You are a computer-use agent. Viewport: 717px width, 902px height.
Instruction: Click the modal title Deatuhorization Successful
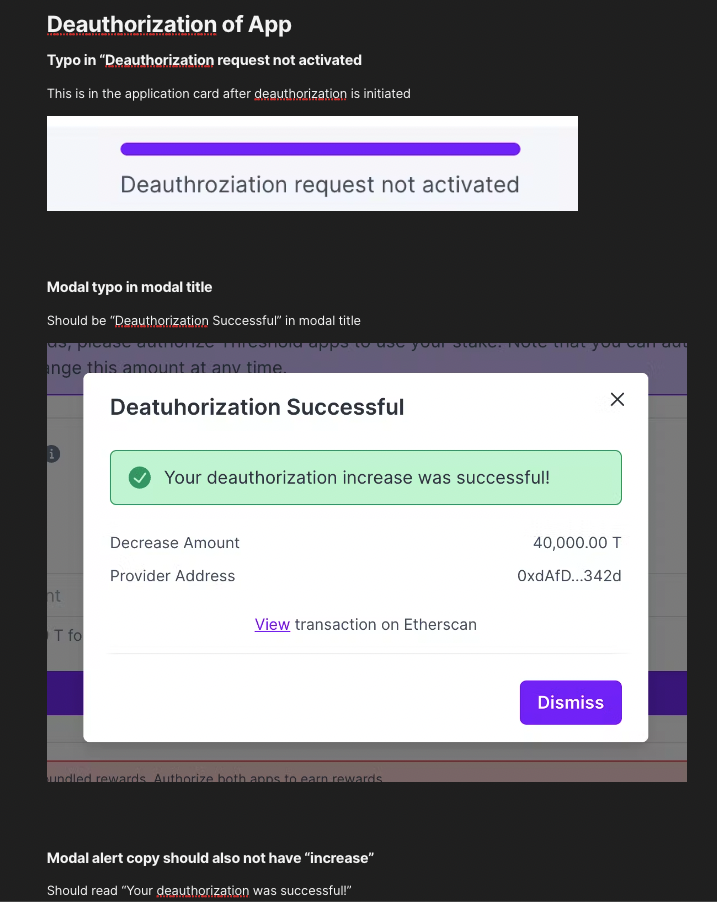(x=256, y=407)
